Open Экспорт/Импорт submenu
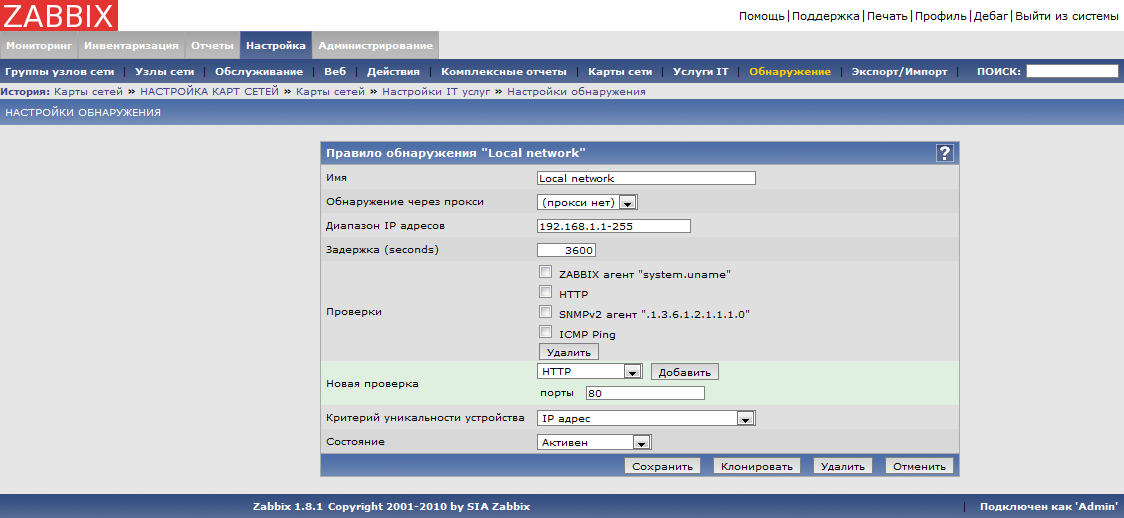The height and width of the screenshot is (518, 1124). 900,72
